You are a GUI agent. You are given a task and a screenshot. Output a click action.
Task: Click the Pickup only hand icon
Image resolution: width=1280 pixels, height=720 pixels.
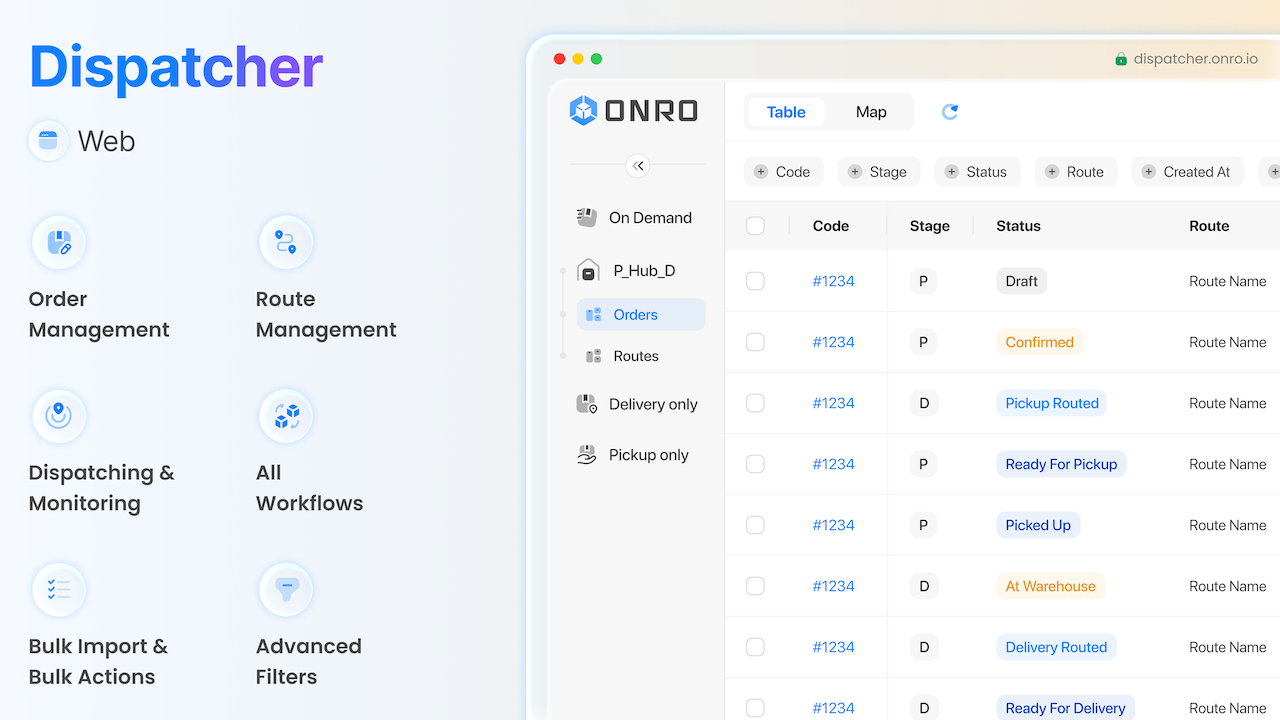click(587, 454)
